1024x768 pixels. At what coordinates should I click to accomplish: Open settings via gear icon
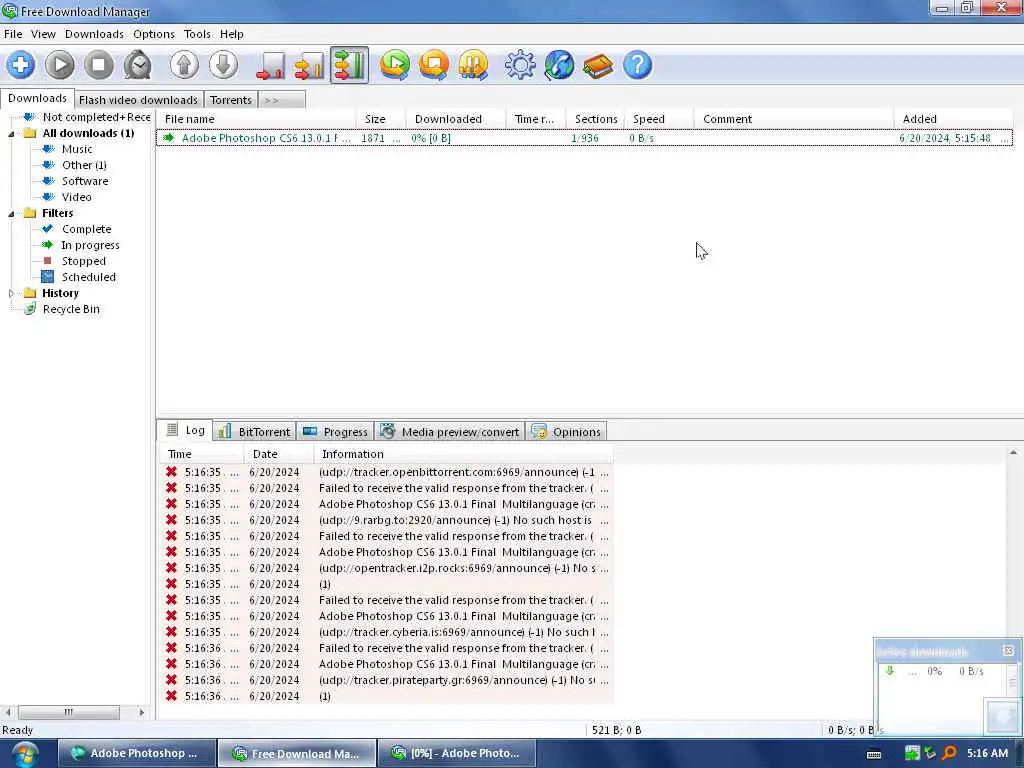point(520,65)
